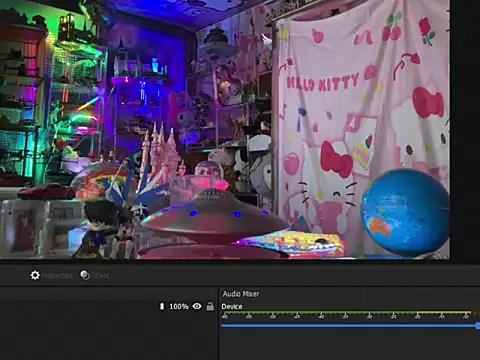Click the empty Audio Mixer area below slider

[x=349, y=345]
